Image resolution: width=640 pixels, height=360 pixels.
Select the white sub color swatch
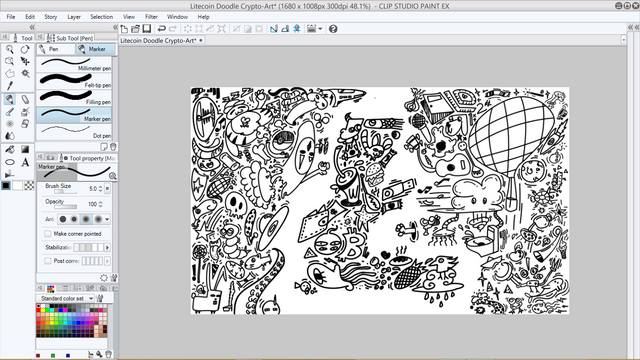[x=18, y=186]
